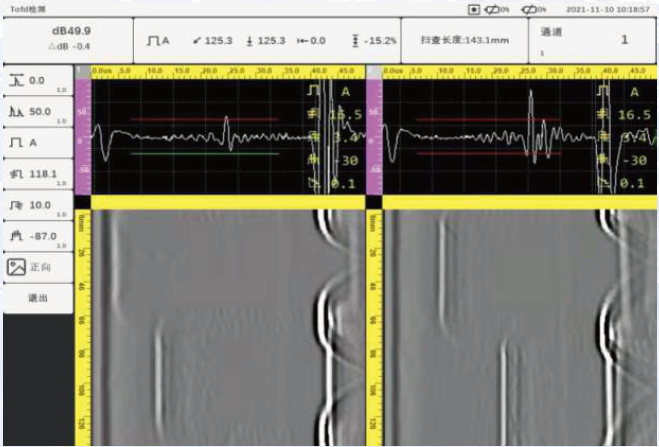Image resolution: width=659 pixels, height=447 pixels.
Task: Select the gate A sidebar item
Action: point(38,143)
